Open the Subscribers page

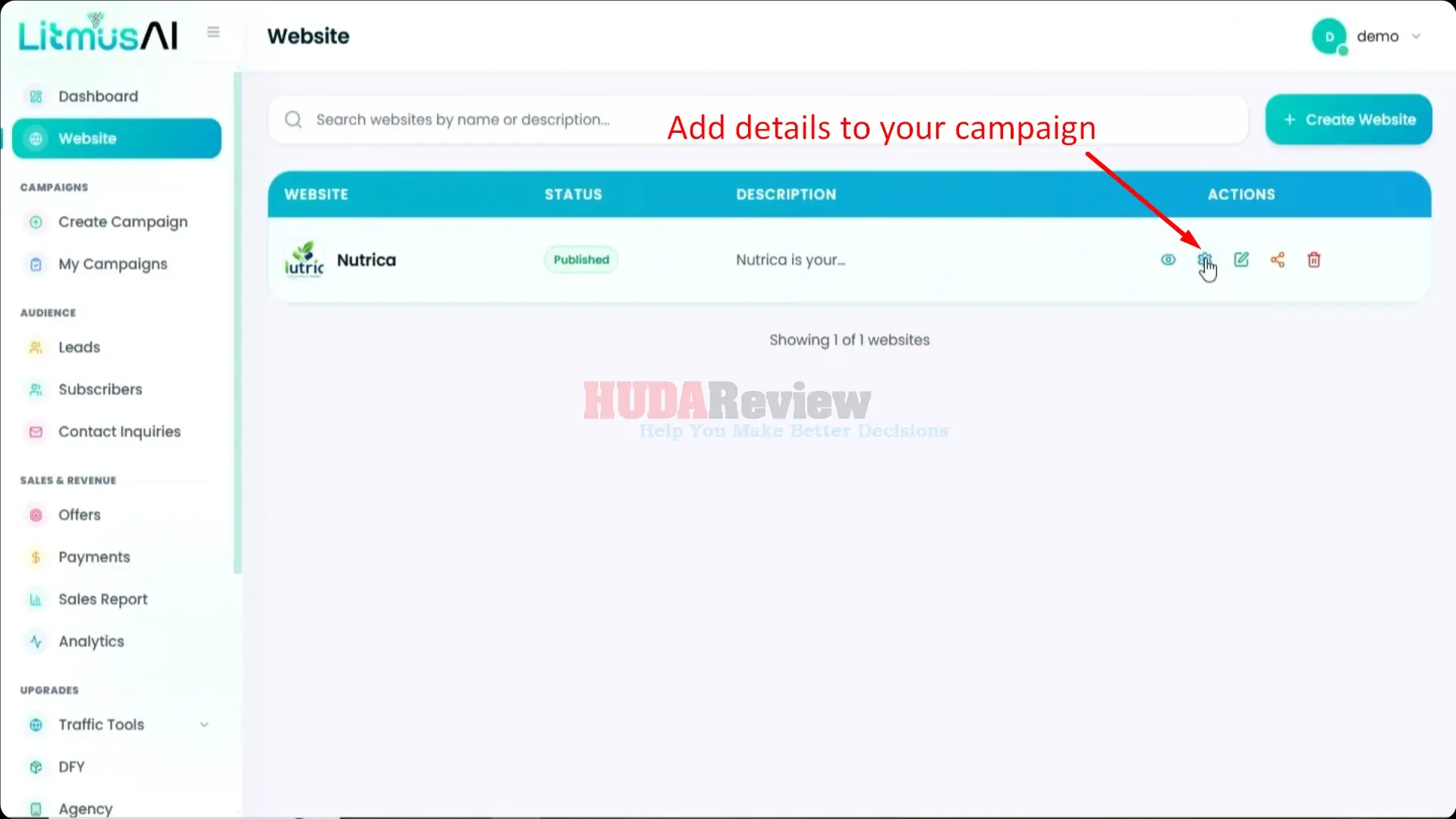coord(117,389)
